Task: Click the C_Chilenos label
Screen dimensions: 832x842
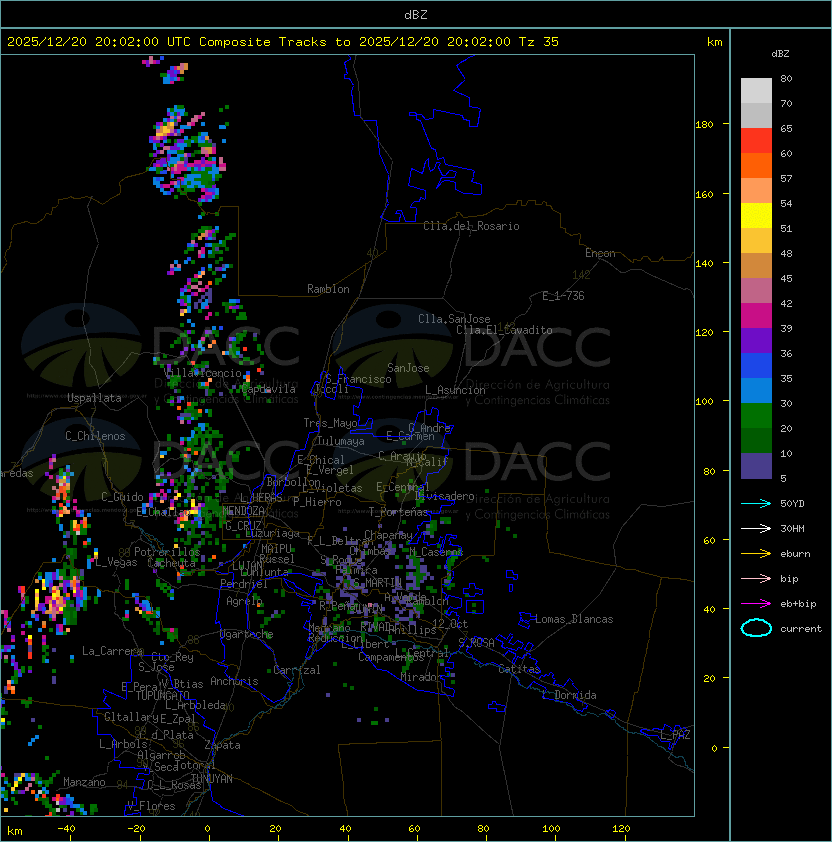Action: click(x=95, y=436)
